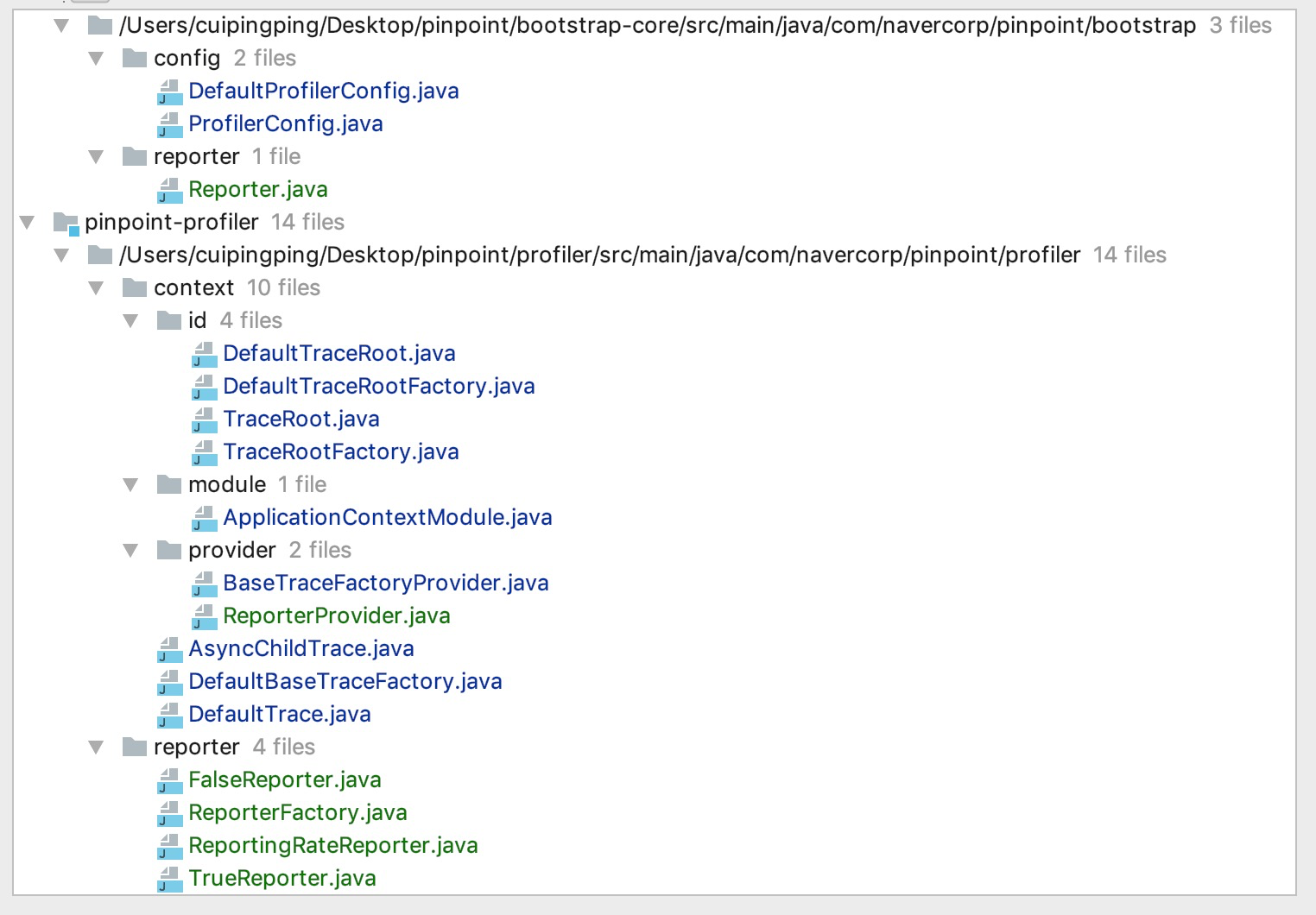
Task: Select the TraceRoot.java file name
Action: click(301, 419)
